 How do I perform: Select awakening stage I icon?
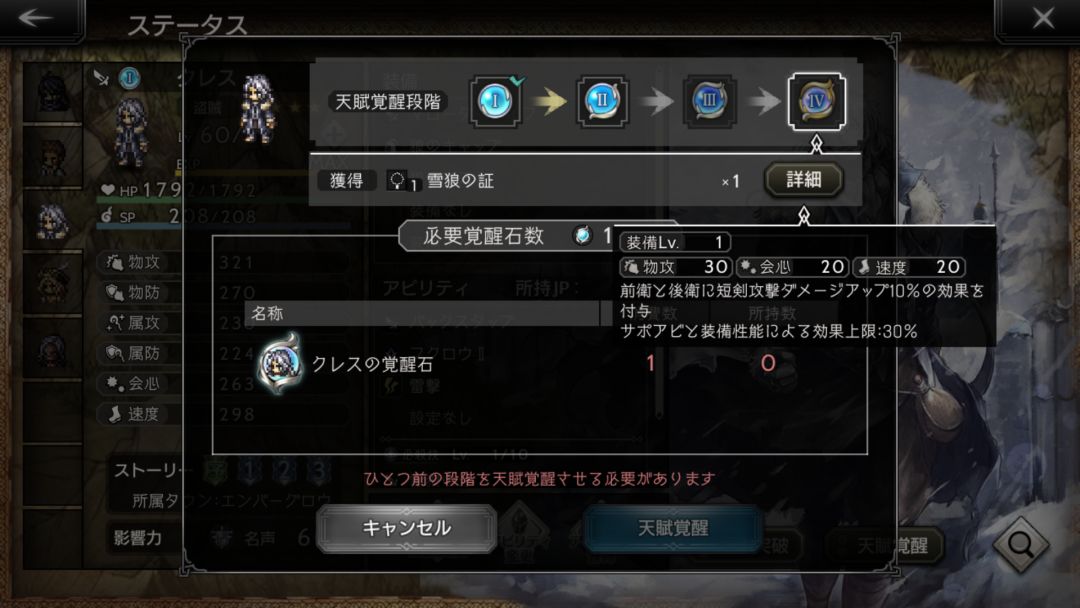click(495, 101)
